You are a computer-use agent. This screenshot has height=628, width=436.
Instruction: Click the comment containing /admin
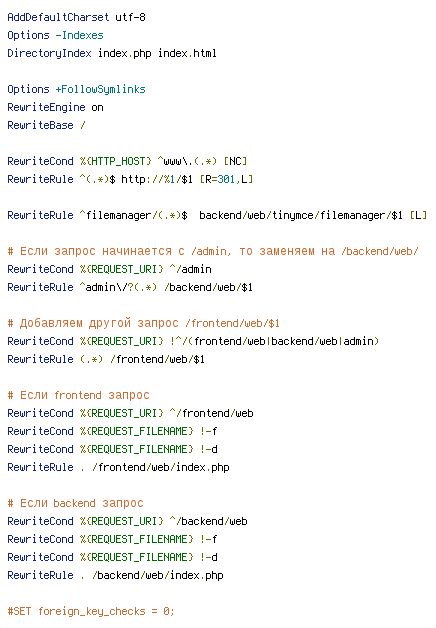tap(213, 252)
